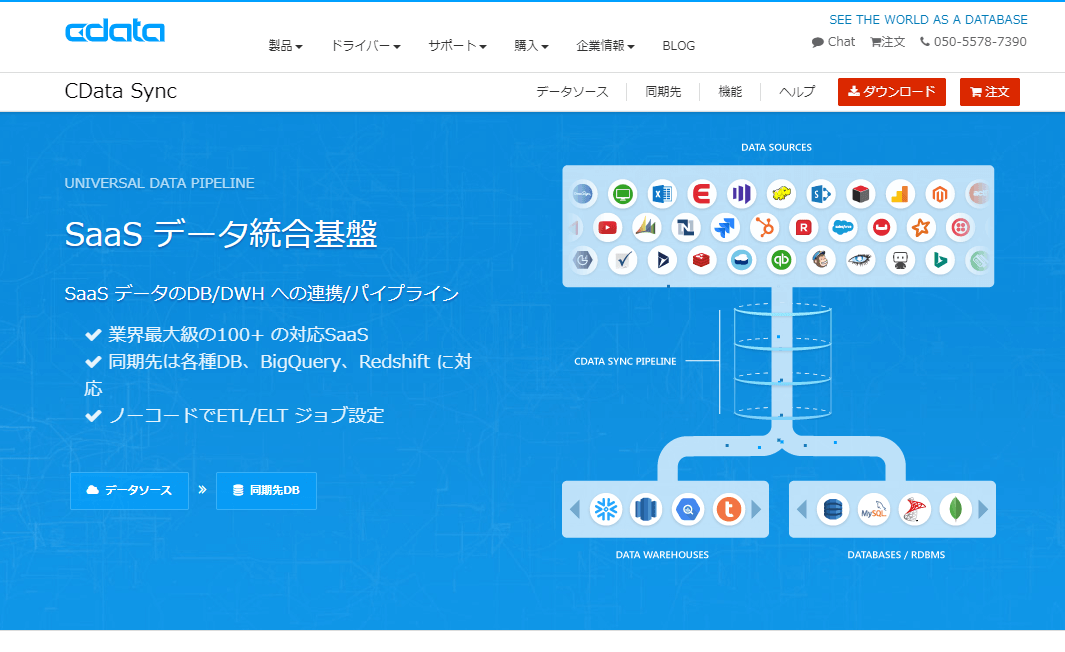Open the データソース sub-navigation tab
The width and height of the screenshot is (1065, 652).
coord(572,92)
